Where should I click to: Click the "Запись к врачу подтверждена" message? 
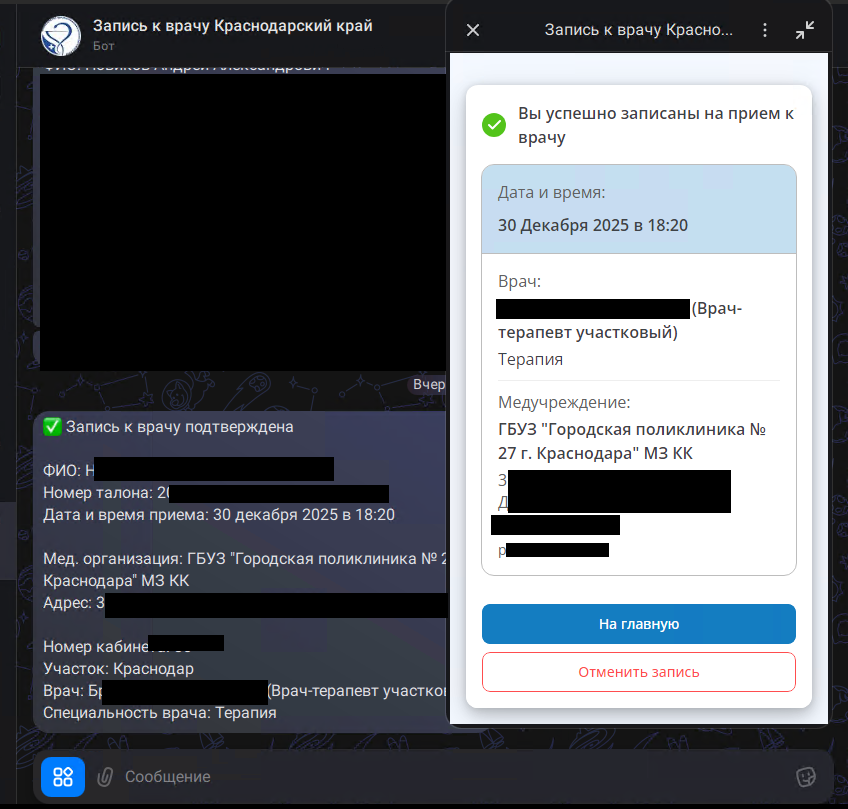pyautogui.click(x=180, y=427)
